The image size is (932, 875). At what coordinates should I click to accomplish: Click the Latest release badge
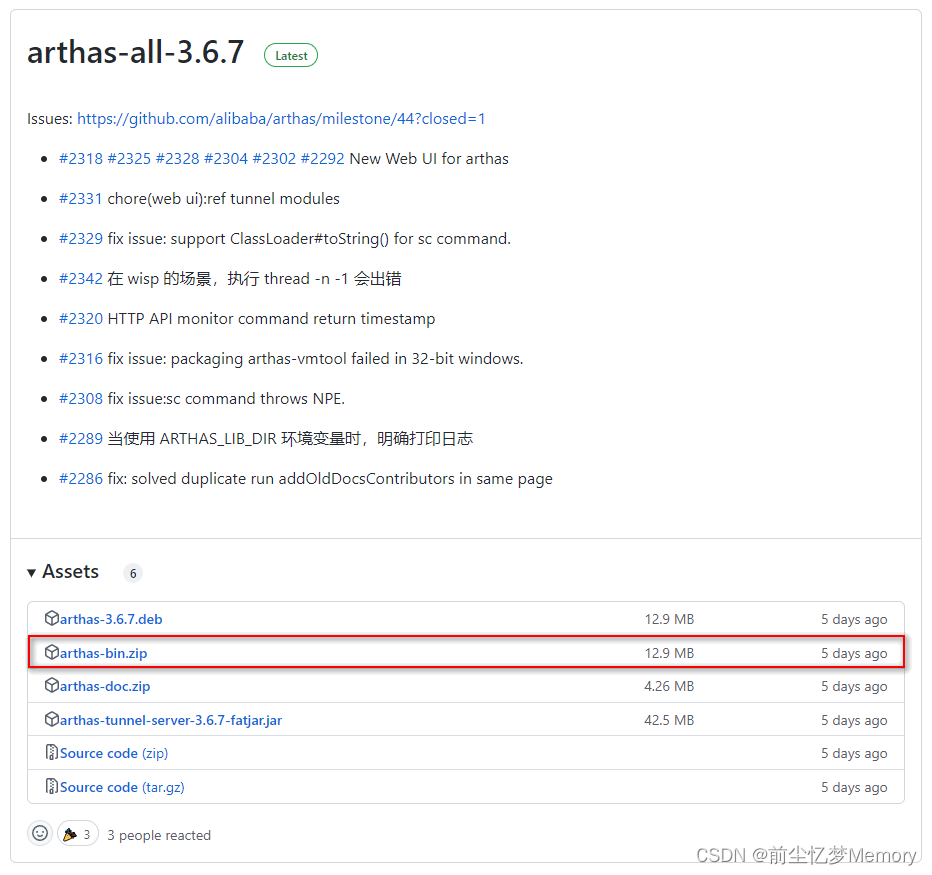tap(291, 55)
